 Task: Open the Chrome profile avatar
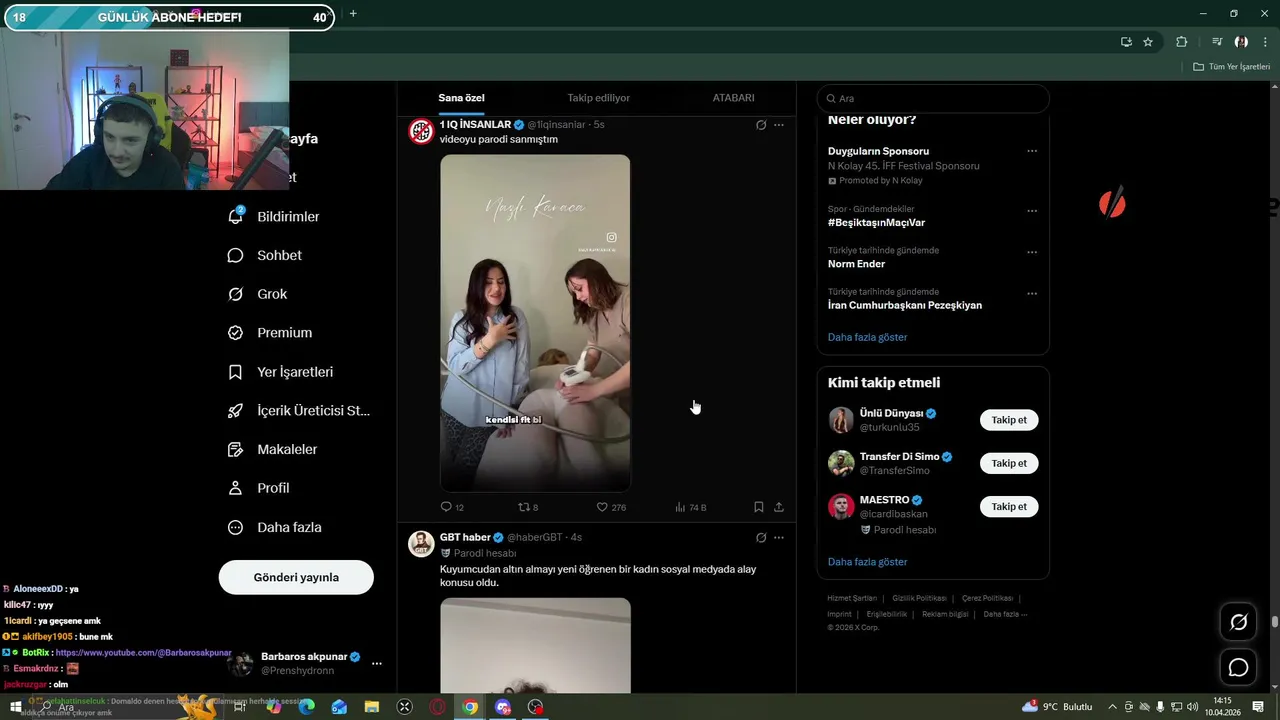pos(1241,42)
